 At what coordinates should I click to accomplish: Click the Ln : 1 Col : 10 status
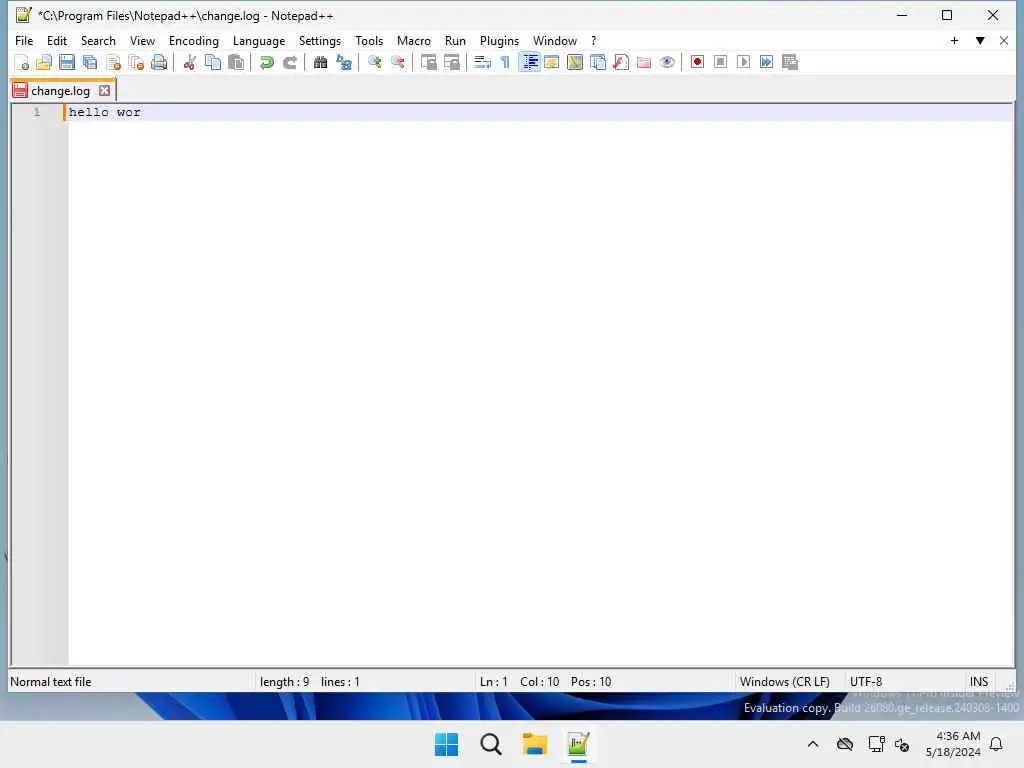point(545,682)
